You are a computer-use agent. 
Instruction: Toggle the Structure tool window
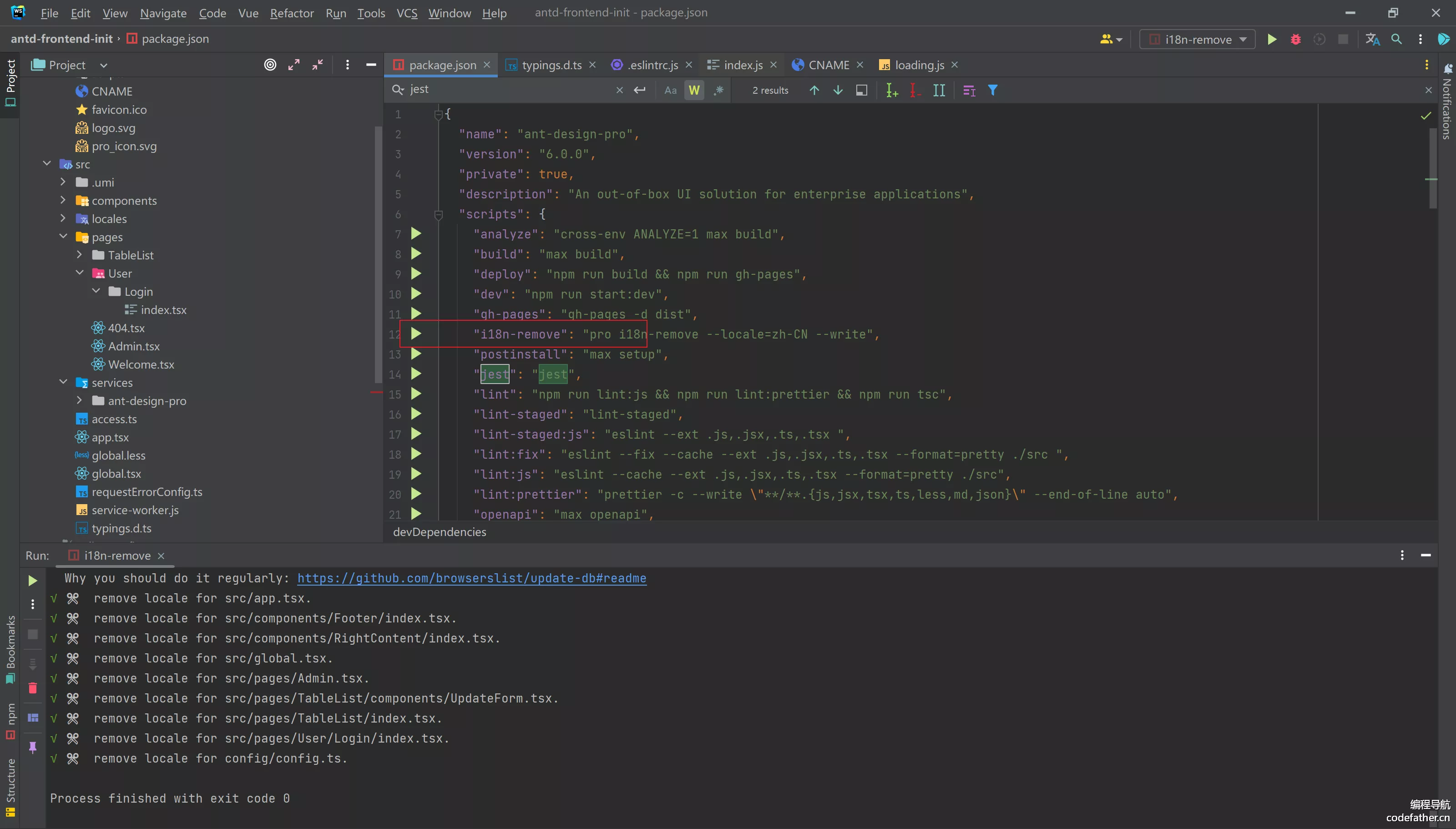click(x=10, y=788)
